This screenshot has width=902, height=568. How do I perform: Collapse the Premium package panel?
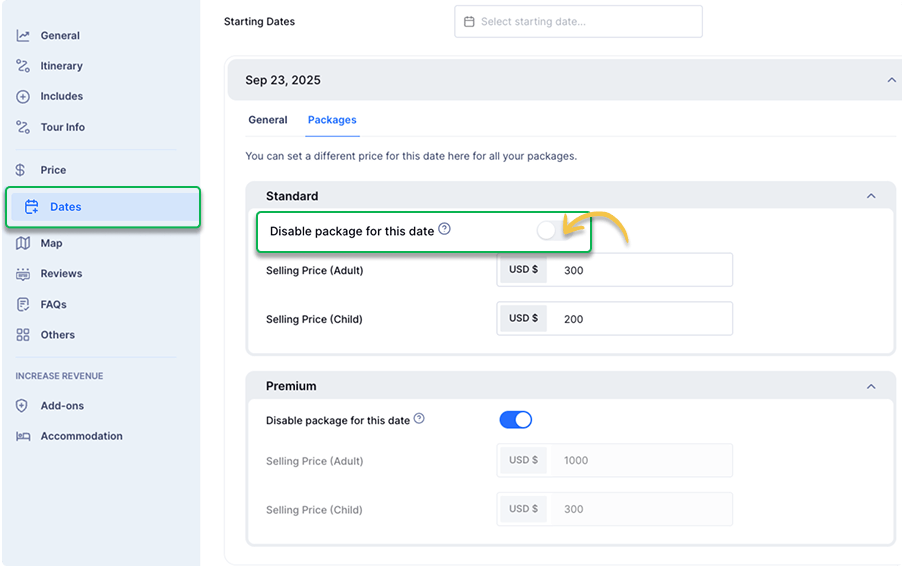click(x=871, y=387)
